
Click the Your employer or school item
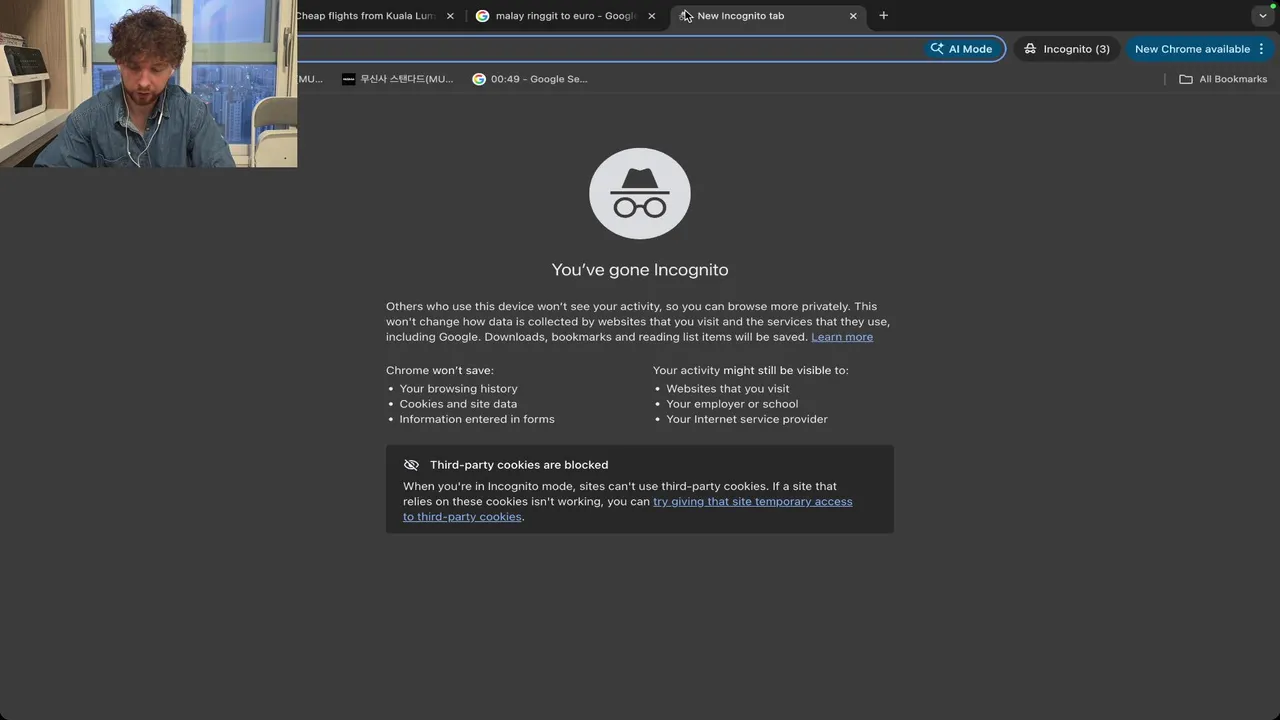[732, 404]
